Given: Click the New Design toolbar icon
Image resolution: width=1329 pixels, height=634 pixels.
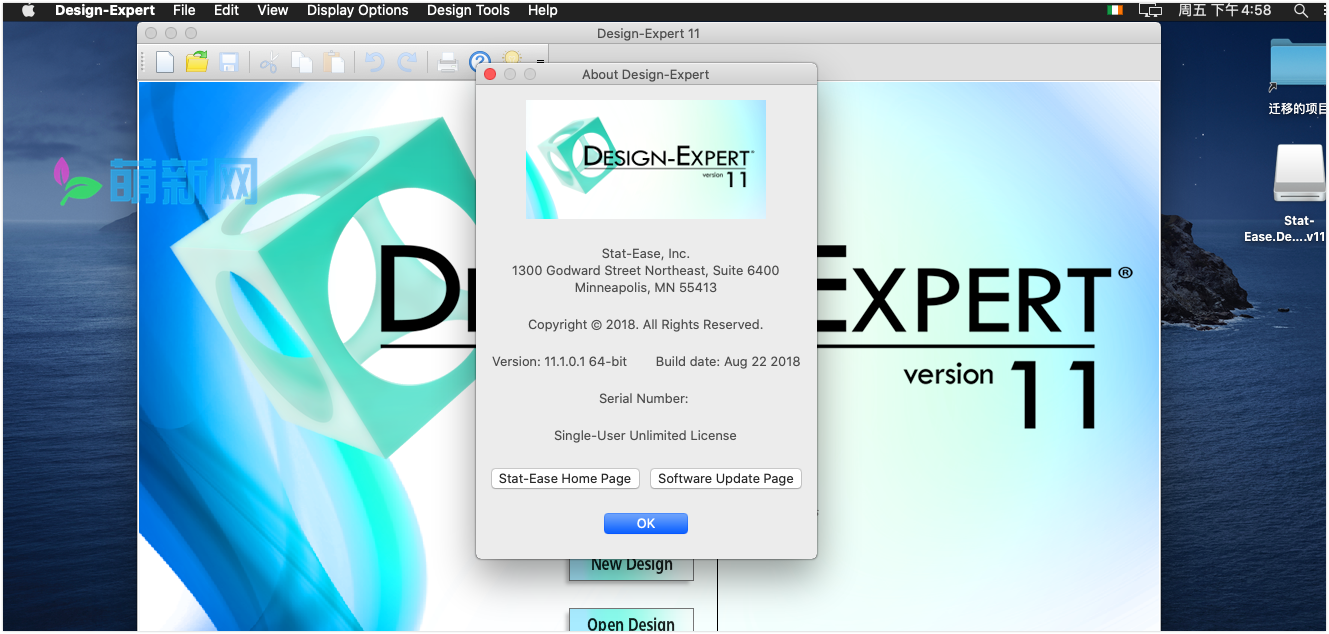Looking at the screenshot, I should click(165, 62).
